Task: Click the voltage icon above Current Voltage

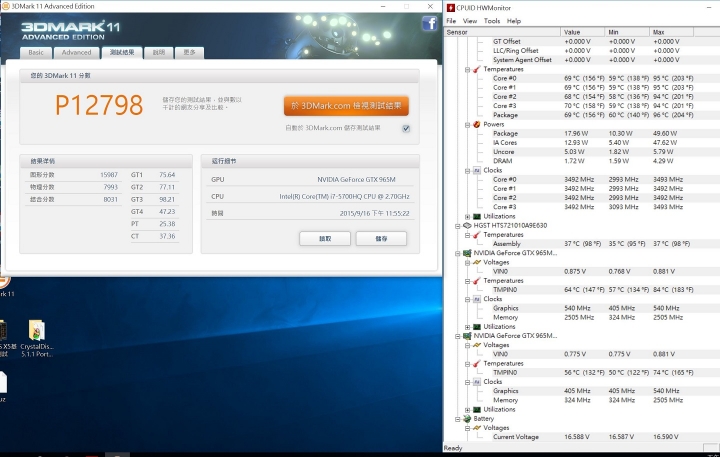Action: [x=477, y=428]
